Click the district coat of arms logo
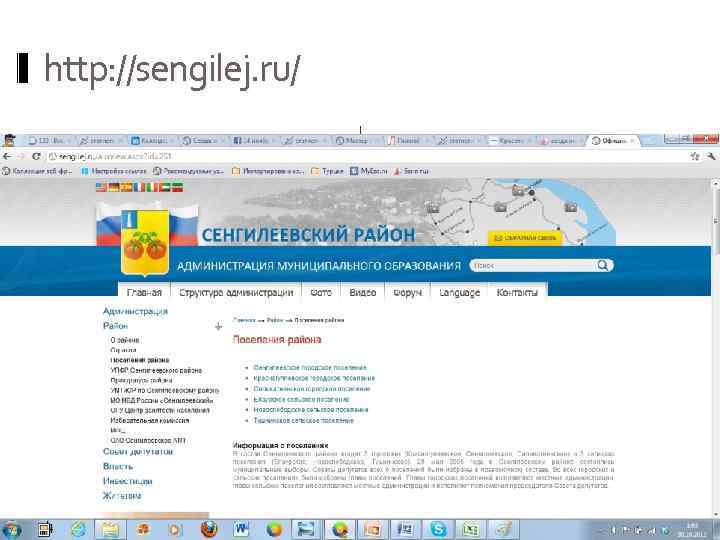 pyautogui.click(x=145, y=242)
